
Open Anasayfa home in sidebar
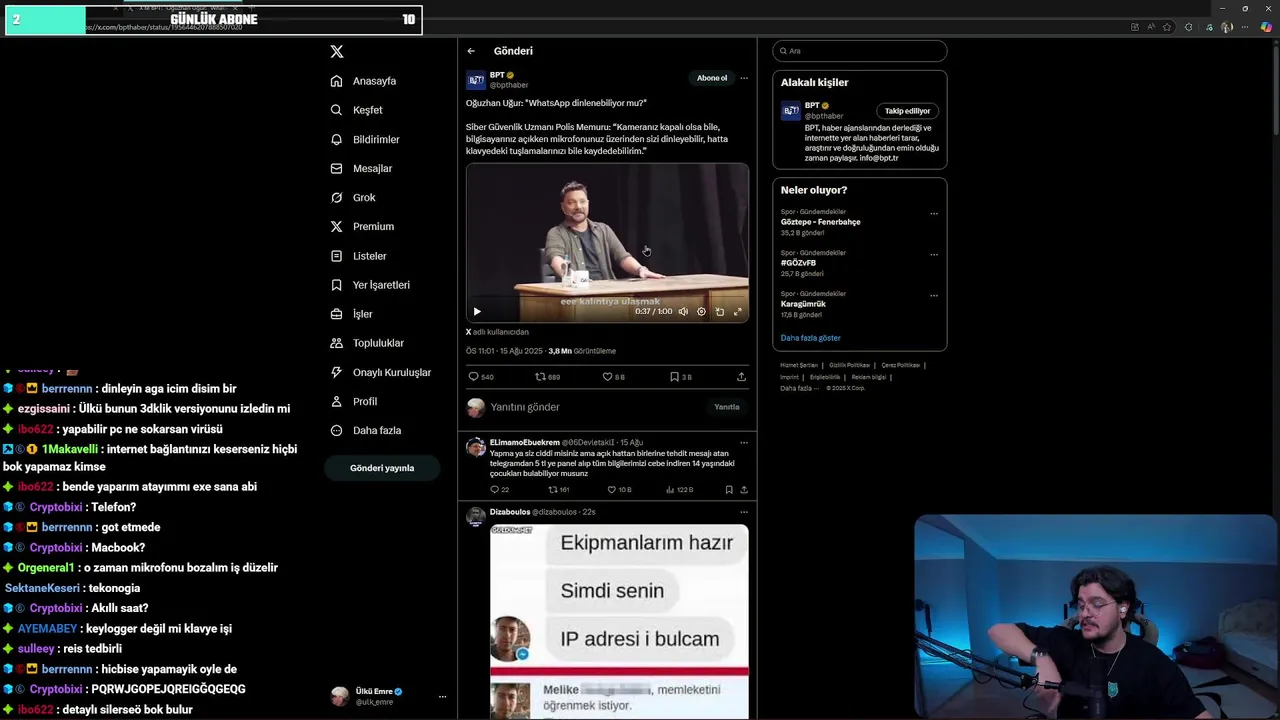click(364, 81)
